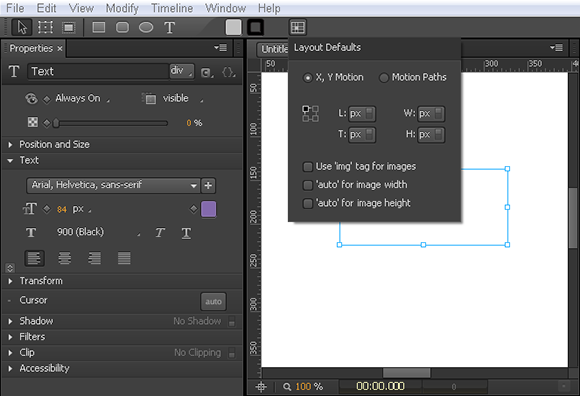Enable Use 'img' tag for images

[x=307, y=167]
